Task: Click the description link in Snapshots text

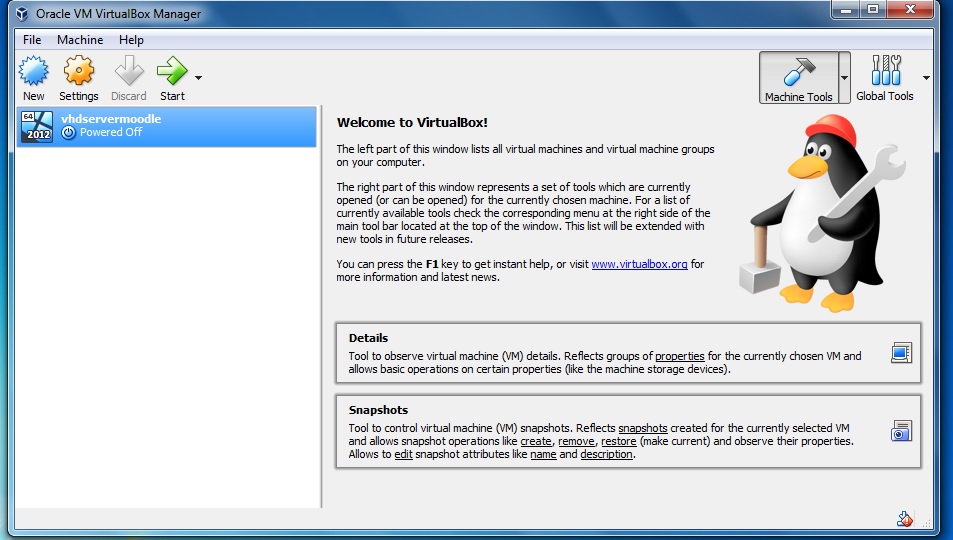Action: click(x=607, y=454)
